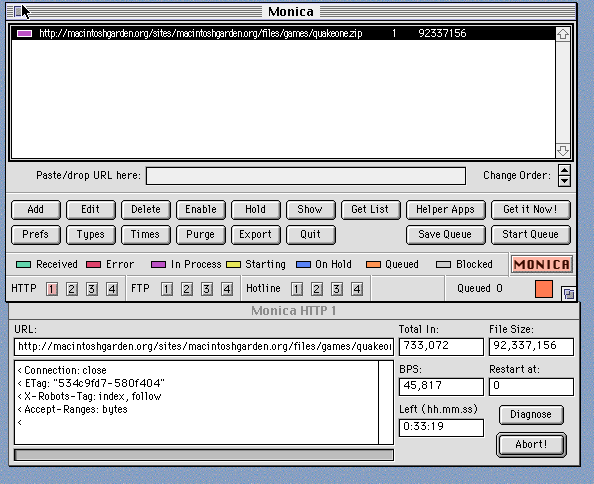The width and height of the screenshot is (594, 484).
Task: Click the Left time remaining field
Action: [441, 428]
